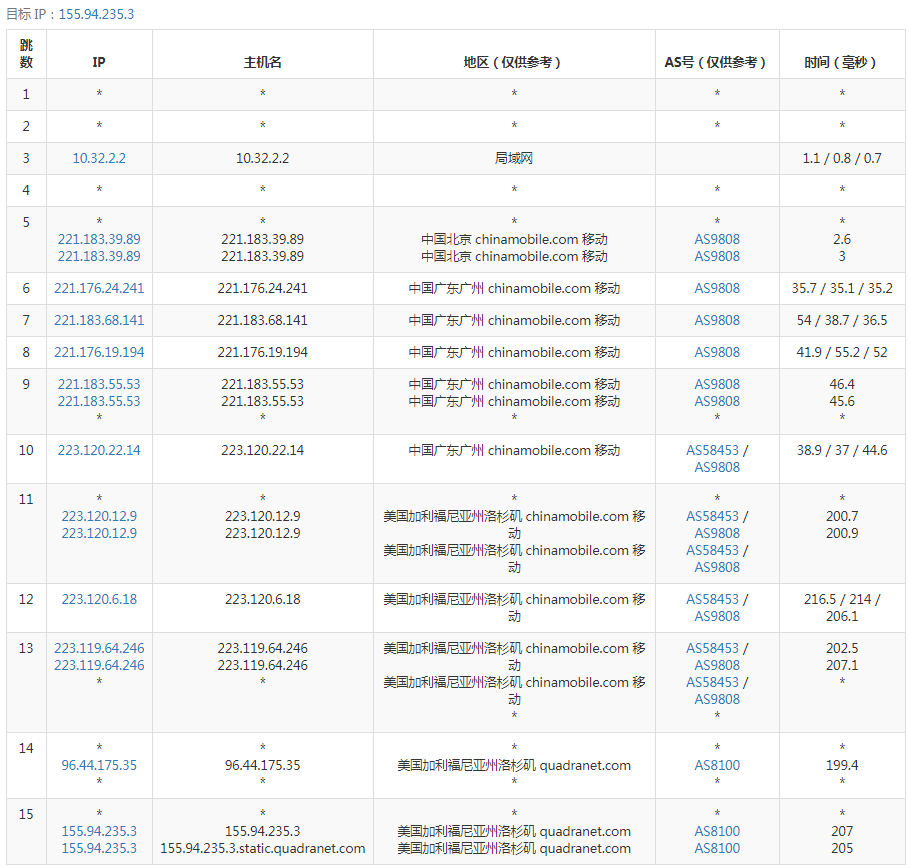910x868 pixels.
Task: Open the AS8100 link in the hop 14 row
Action: click(717, 765)
